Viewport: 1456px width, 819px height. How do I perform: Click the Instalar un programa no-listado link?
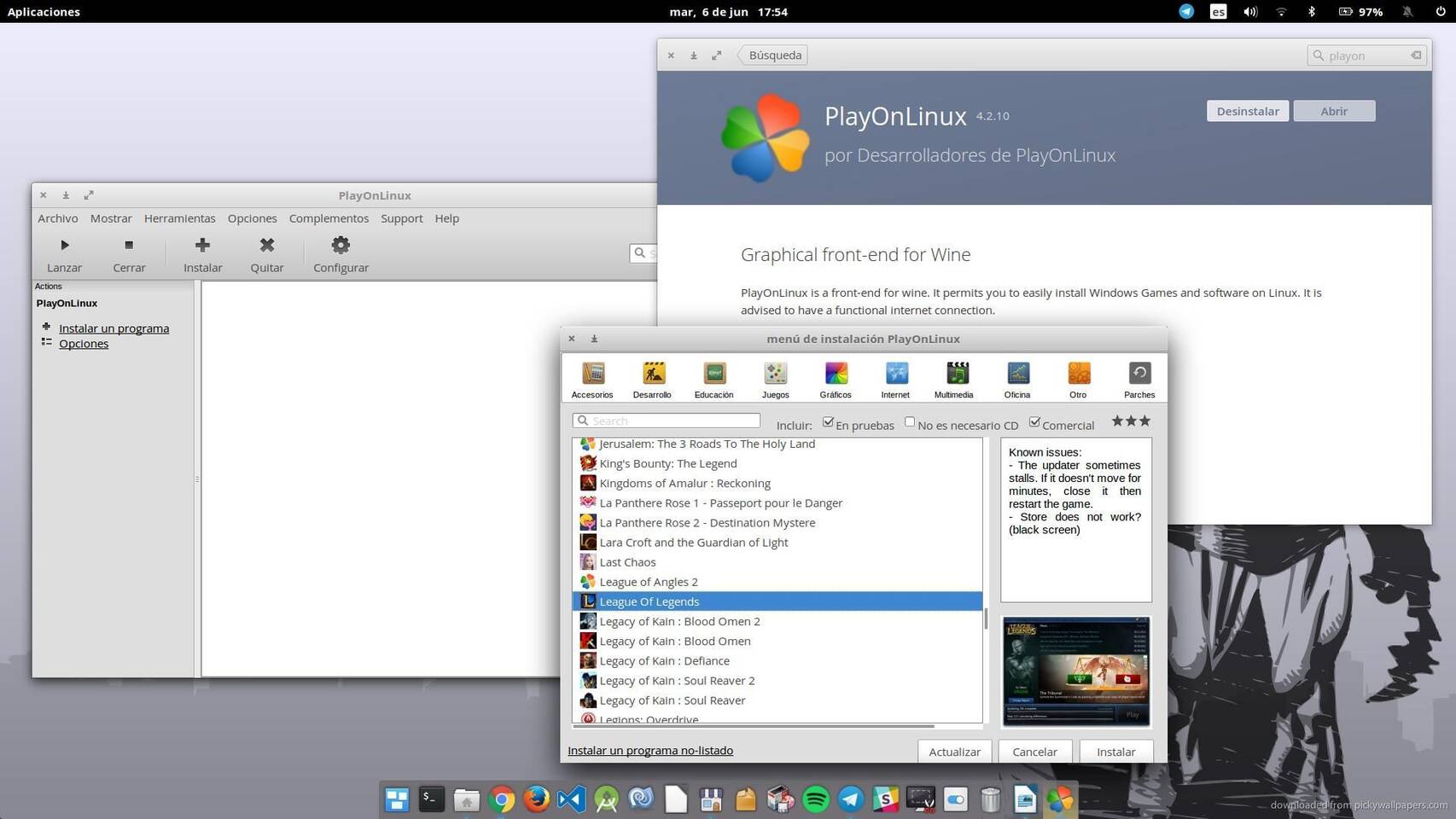coord(650,750)
